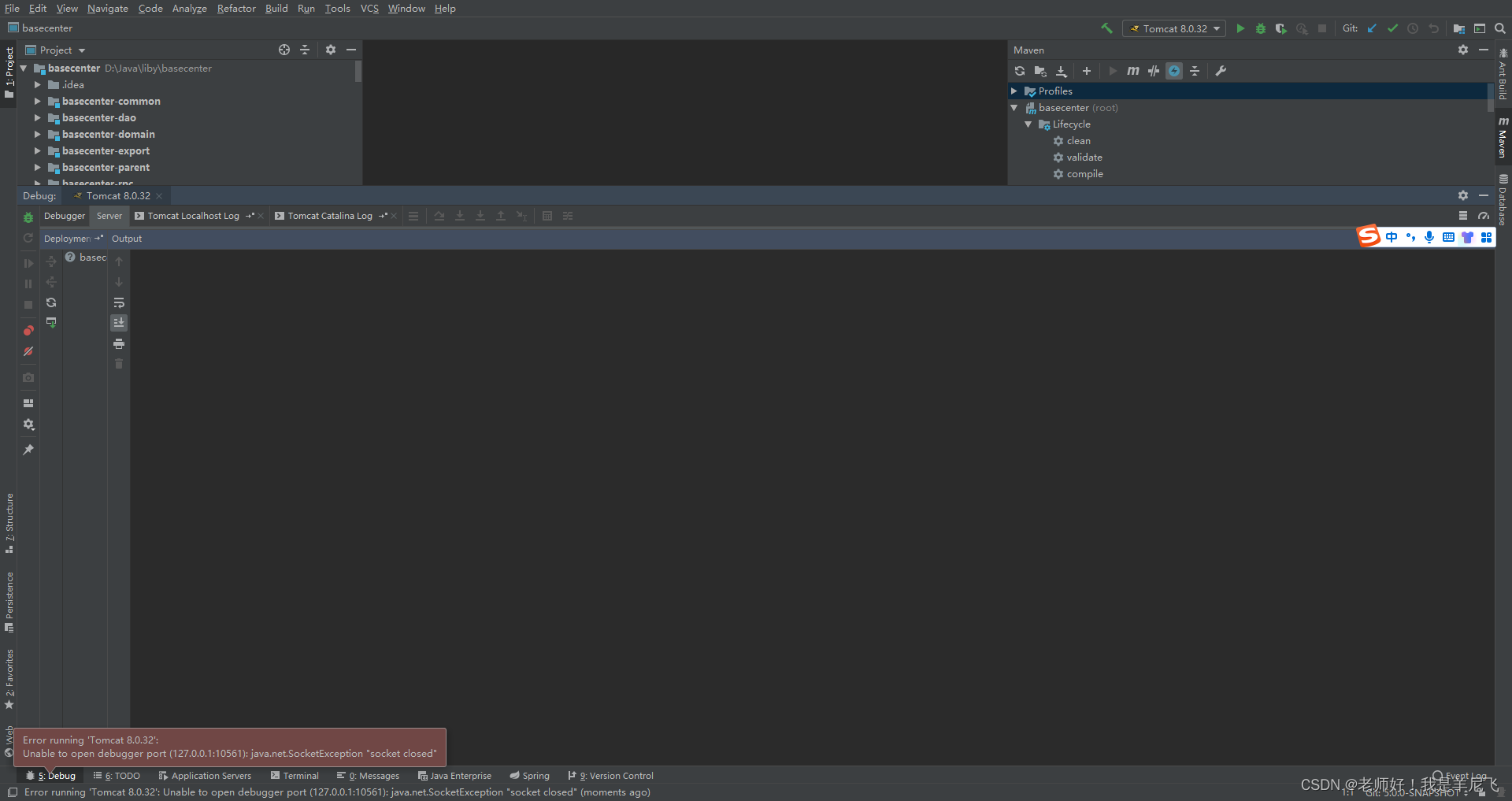Open the Refactor menu
The image size is (1512, 801).
(x=236, y=9)
